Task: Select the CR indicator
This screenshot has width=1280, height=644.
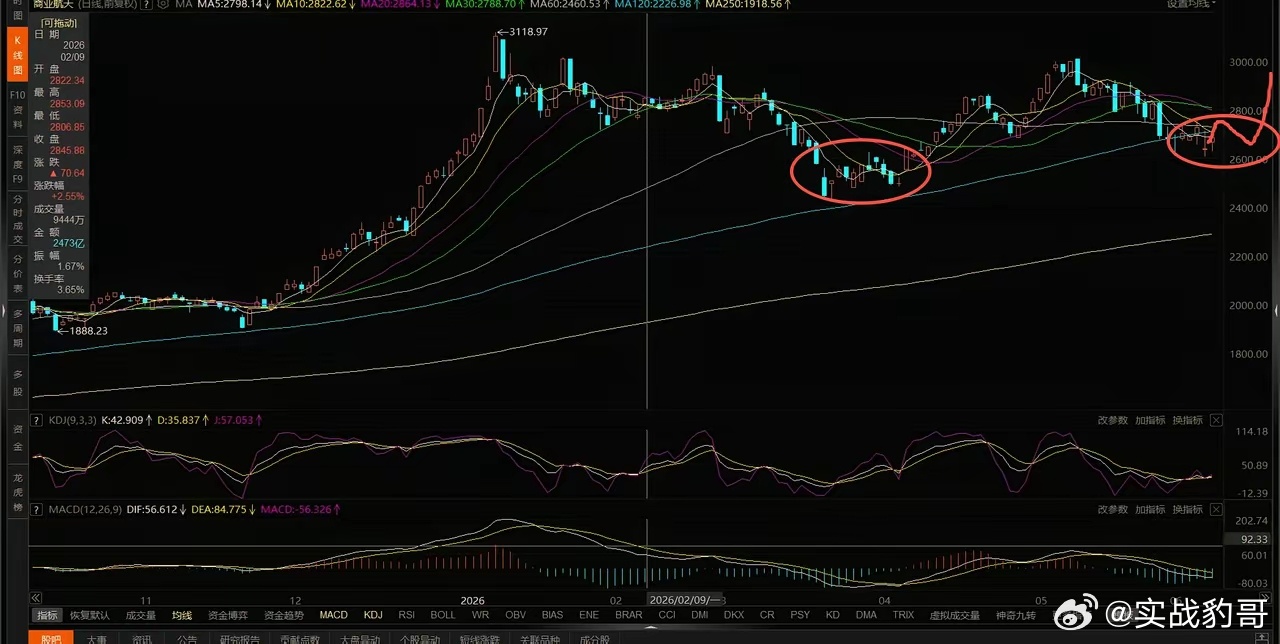Action: tap(767, 615)
